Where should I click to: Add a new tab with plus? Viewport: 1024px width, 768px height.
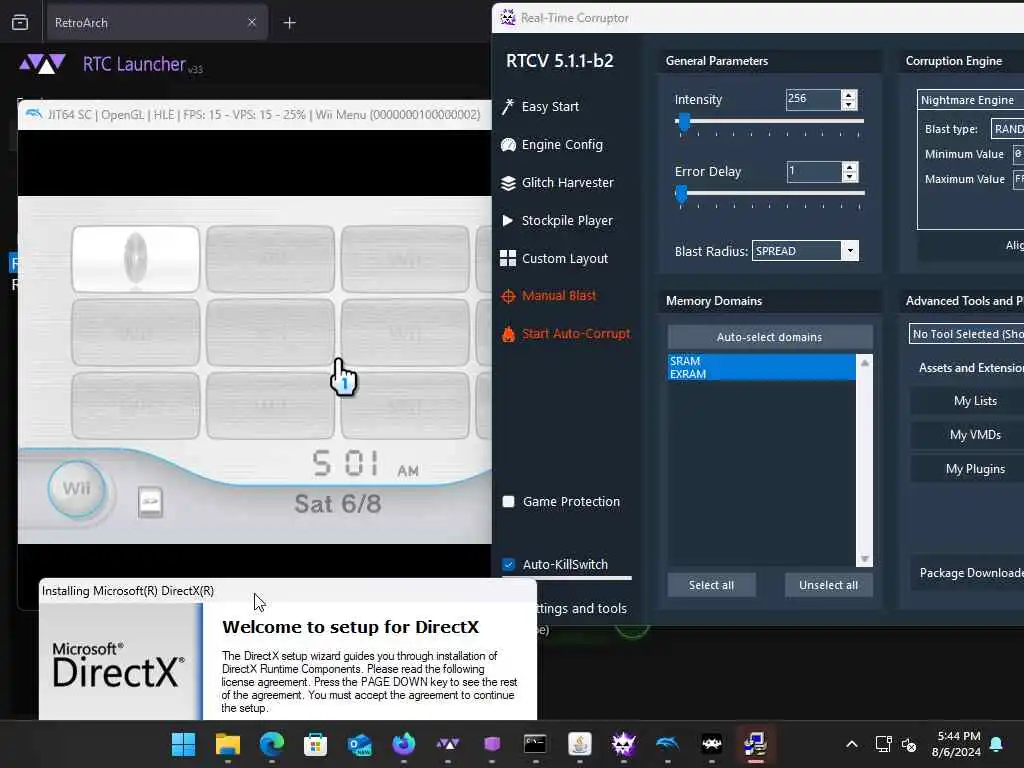point(289,24)
